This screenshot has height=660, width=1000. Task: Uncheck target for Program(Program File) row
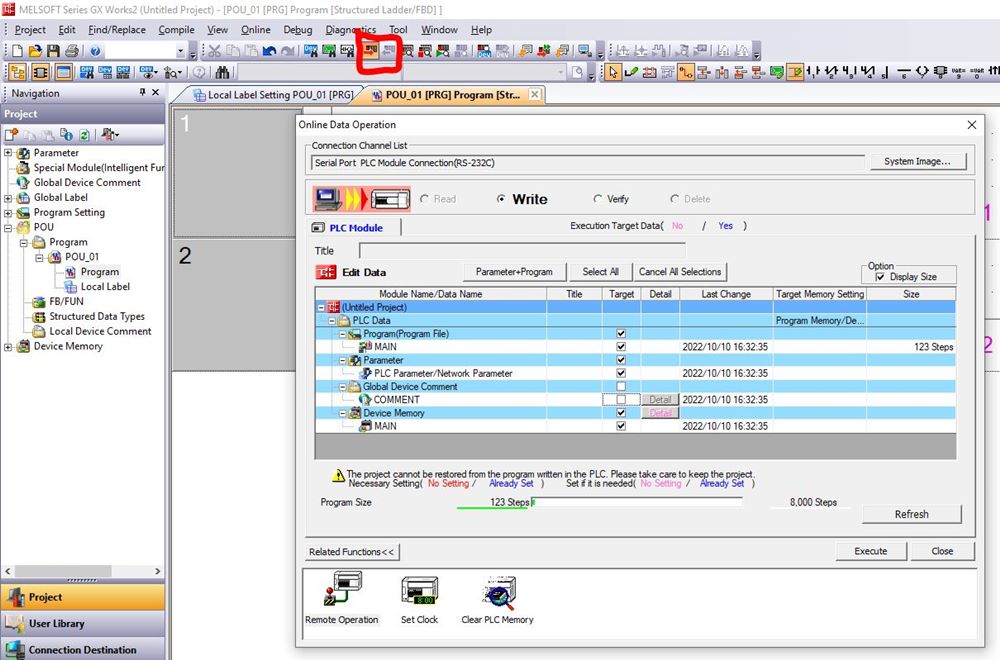point(621,334)
